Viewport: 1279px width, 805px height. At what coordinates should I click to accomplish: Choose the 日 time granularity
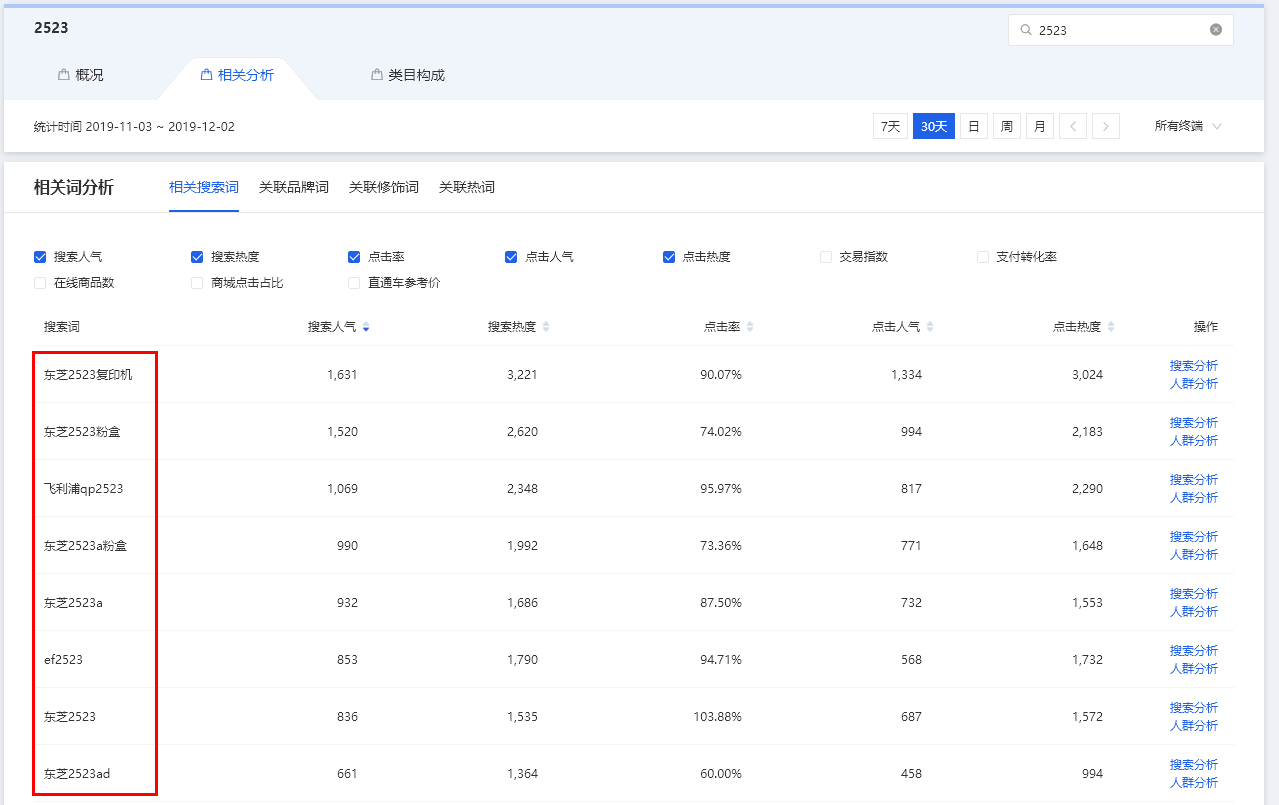point(974,127)
